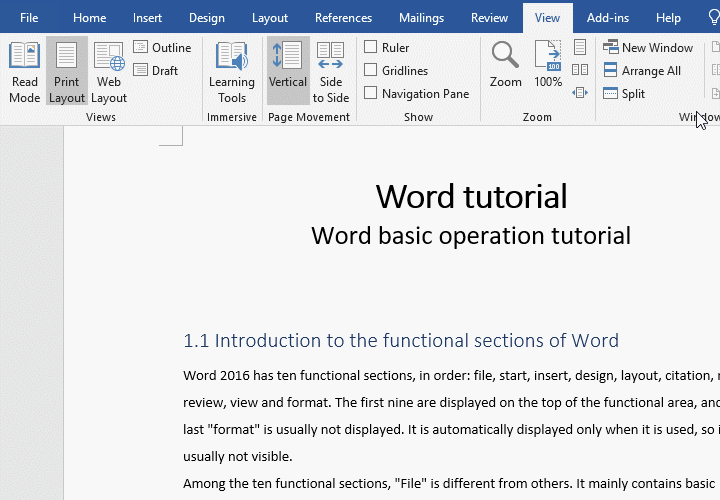Click the One Page zoom icon
720x500 pixels.
pyautogui.click(x=580, y=47)
